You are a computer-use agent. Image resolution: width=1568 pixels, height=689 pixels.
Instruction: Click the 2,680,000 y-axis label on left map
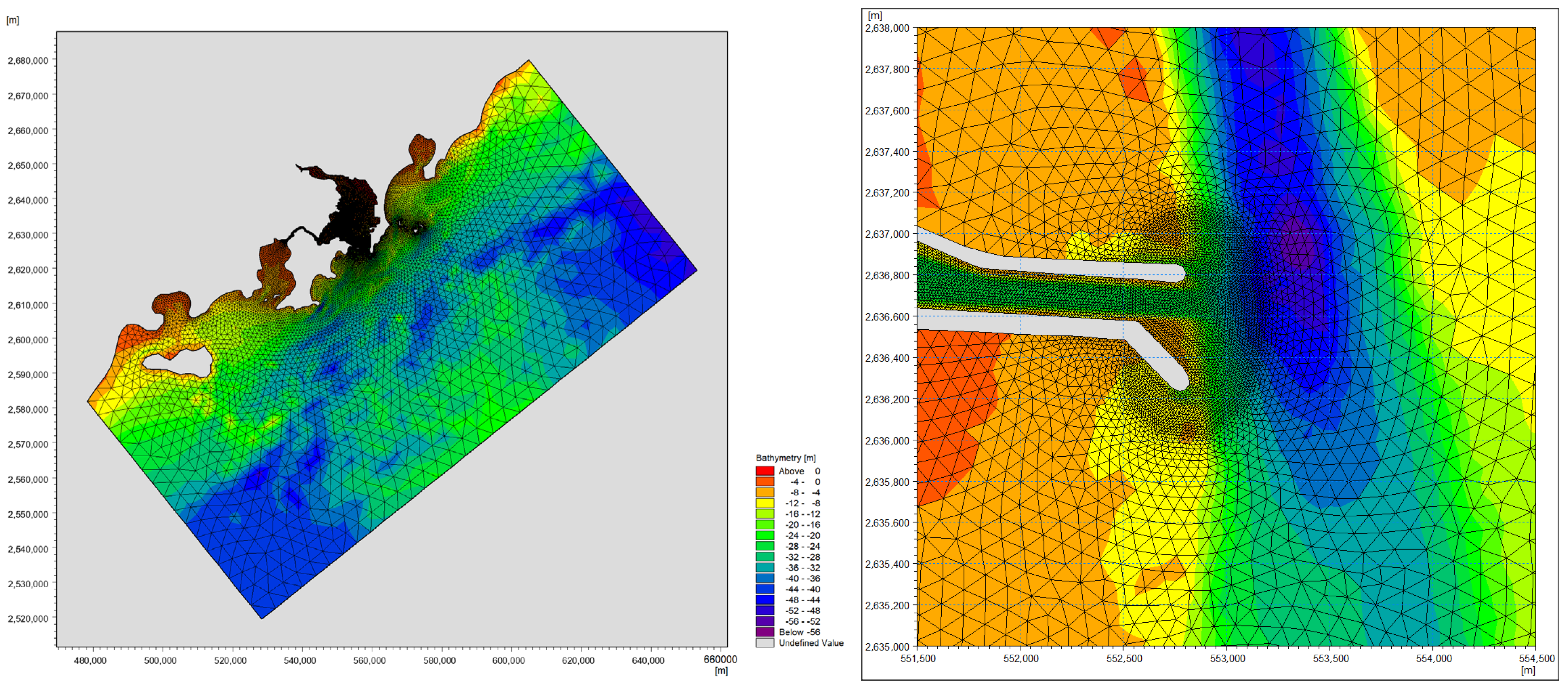pyautogui.click(x=28, y=61)
